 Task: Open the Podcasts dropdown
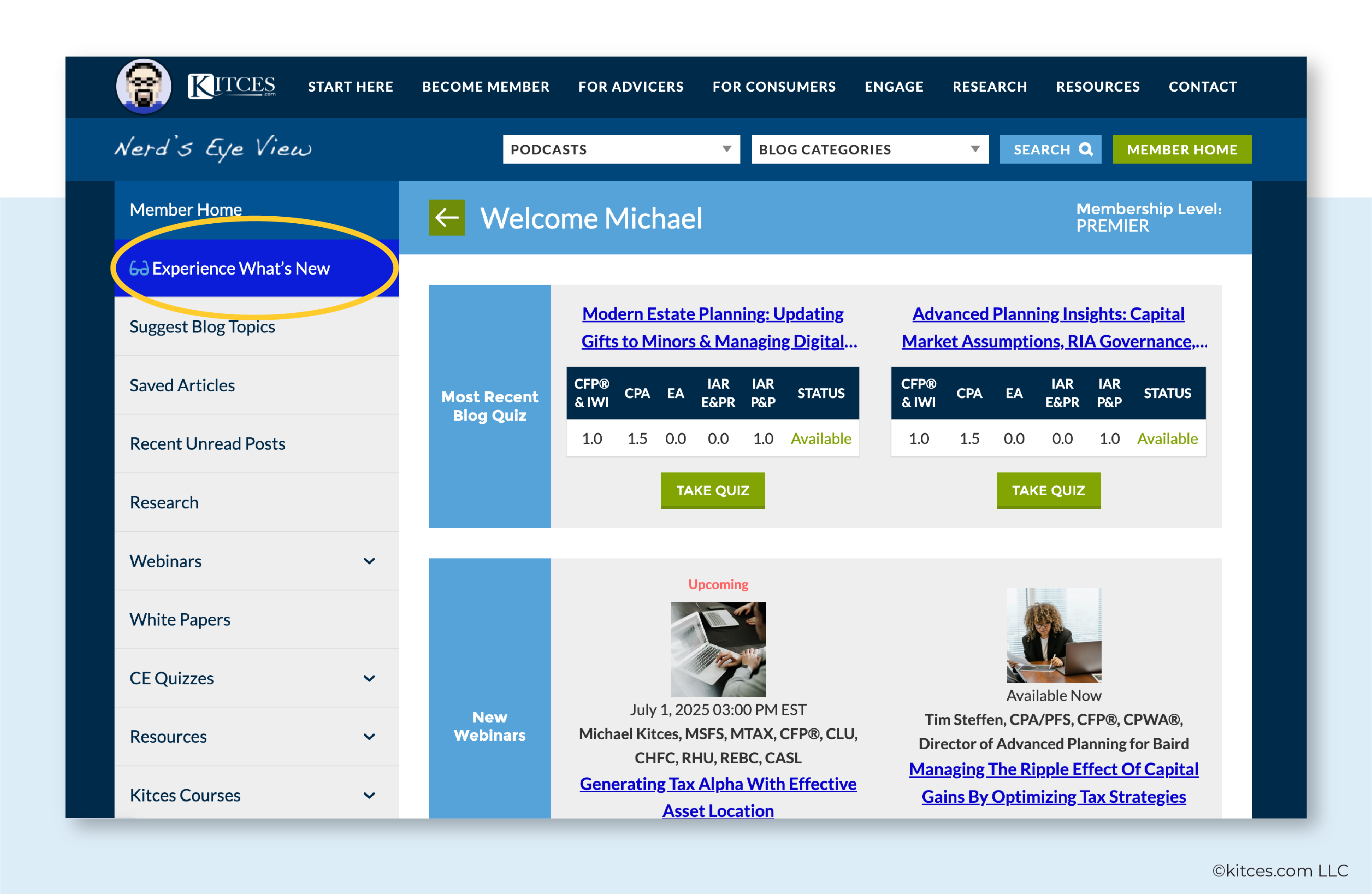(621, 149)
